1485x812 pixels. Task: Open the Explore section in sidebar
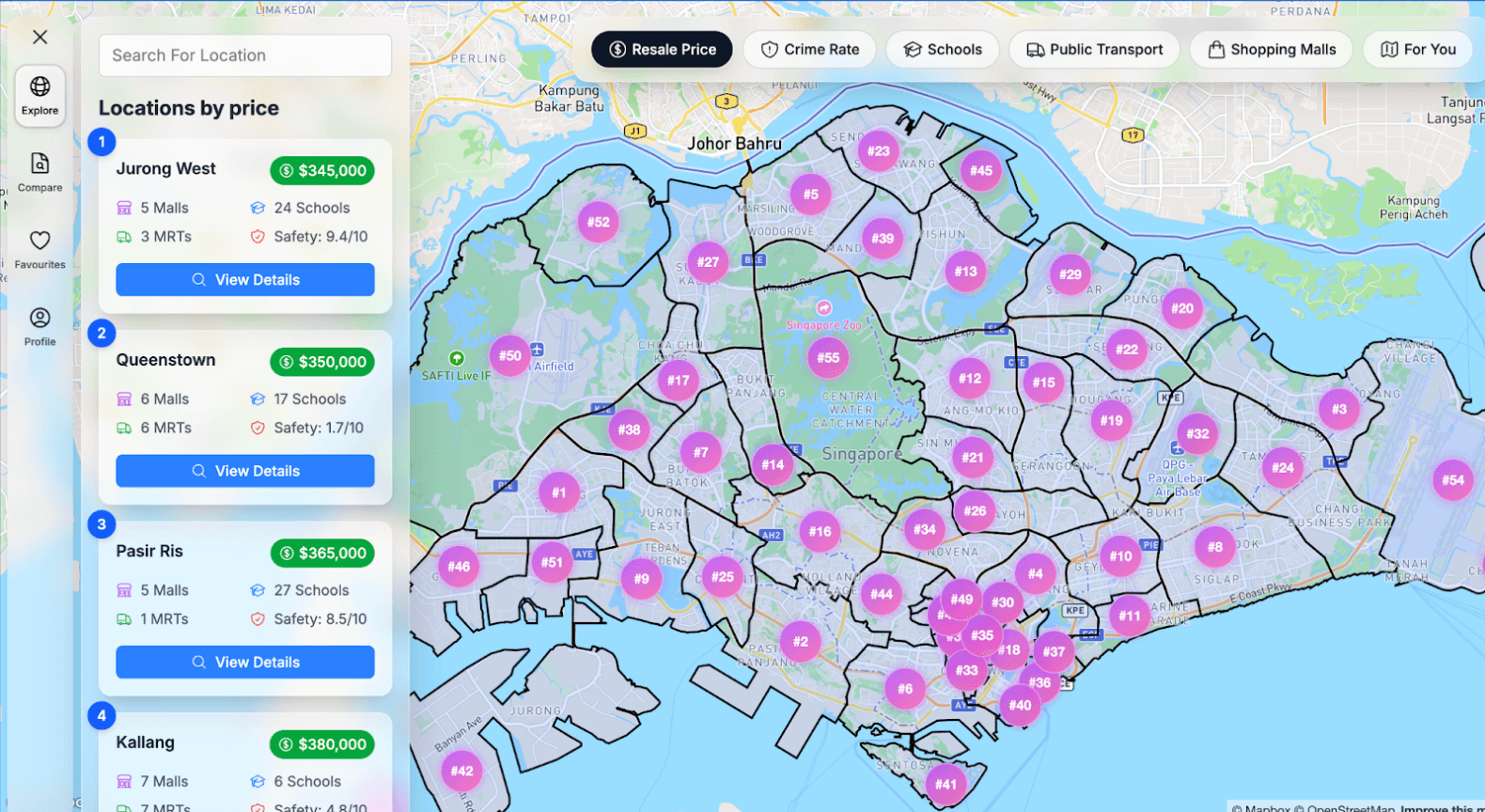[x=39, y=95]
